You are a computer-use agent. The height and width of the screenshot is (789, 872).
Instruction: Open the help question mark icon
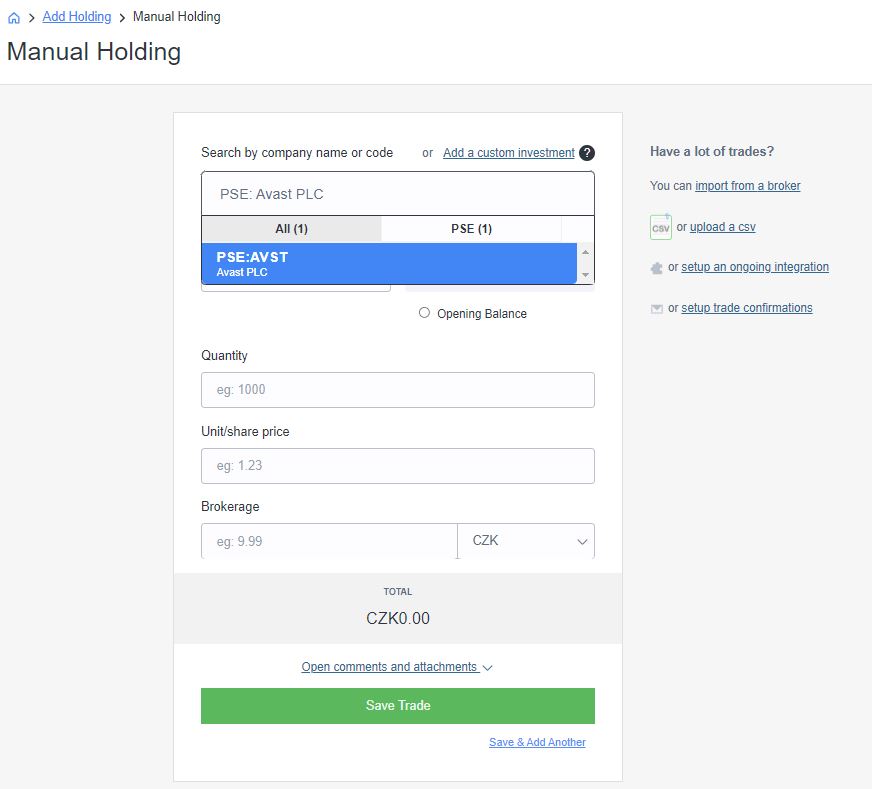[586, 153]
